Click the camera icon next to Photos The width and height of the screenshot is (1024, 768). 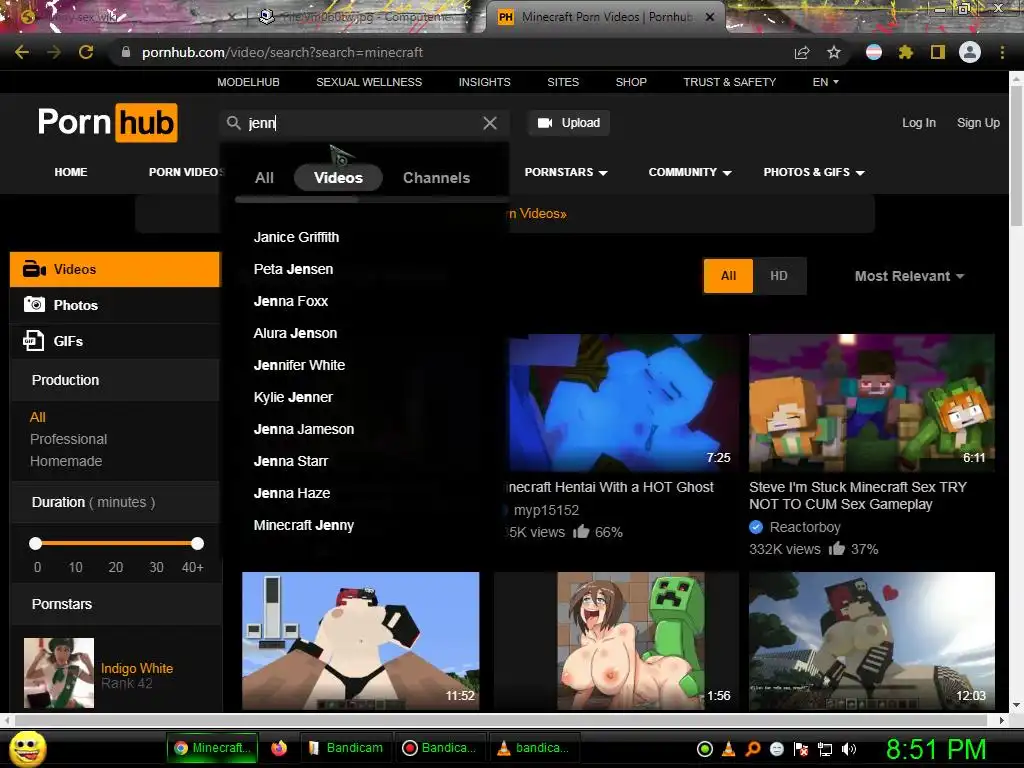click(x=34, y=304)
